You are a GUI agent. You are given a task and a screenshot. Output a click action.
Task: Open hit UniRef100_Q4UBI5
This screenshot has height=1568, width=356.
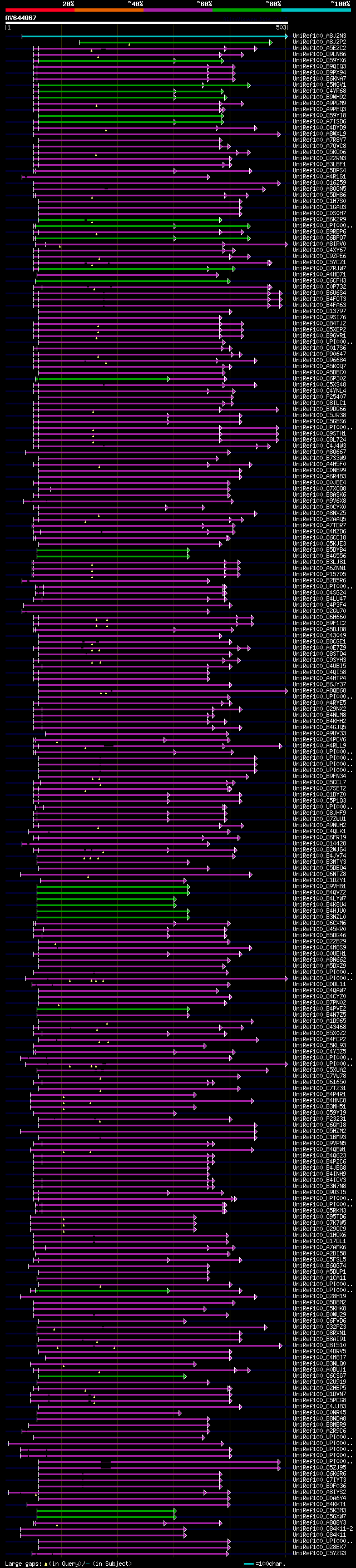pos(319,666)
